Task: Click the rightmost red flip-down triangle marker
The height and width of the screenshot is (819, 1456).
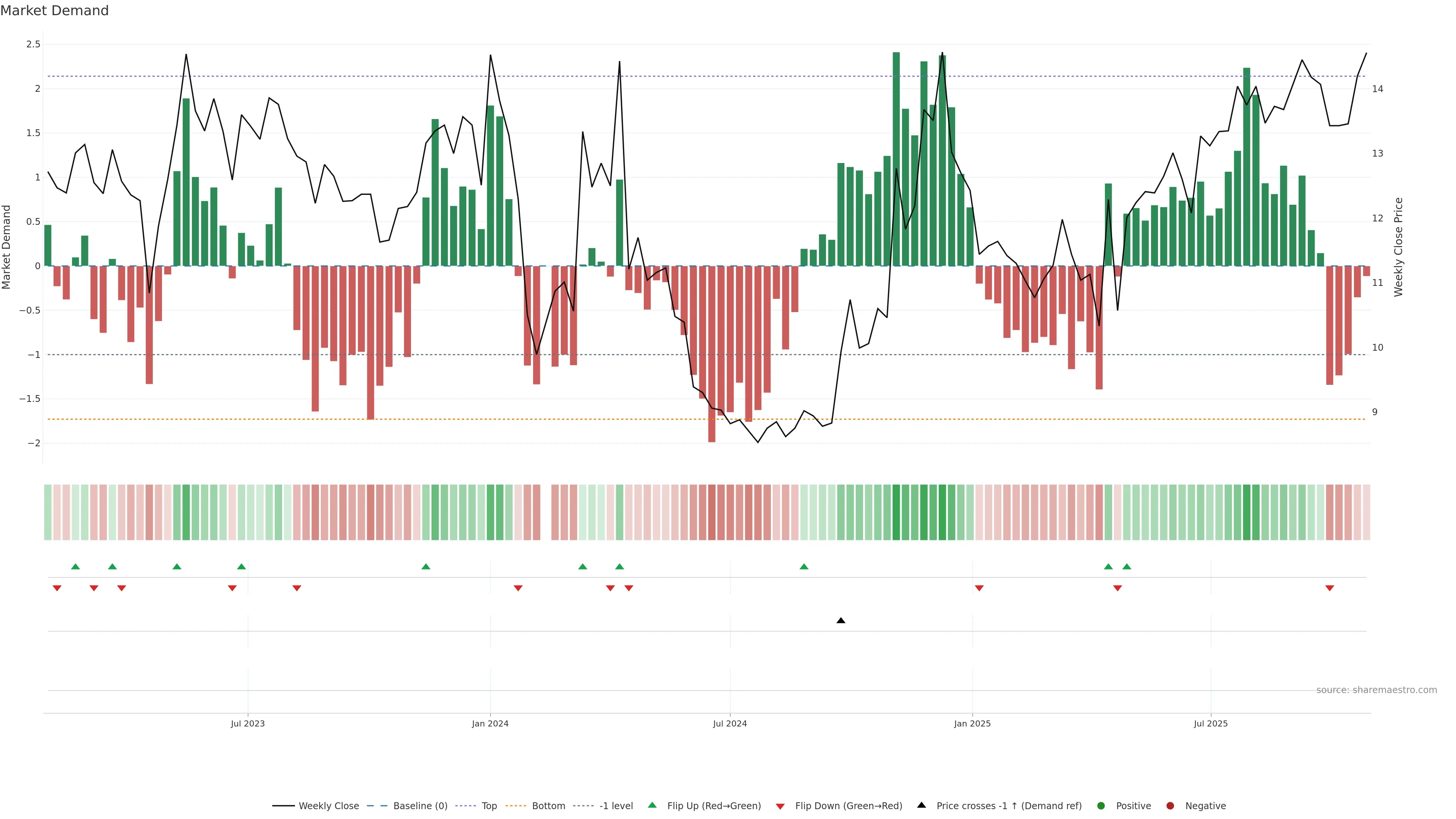Action: (x=1329, y=588)
